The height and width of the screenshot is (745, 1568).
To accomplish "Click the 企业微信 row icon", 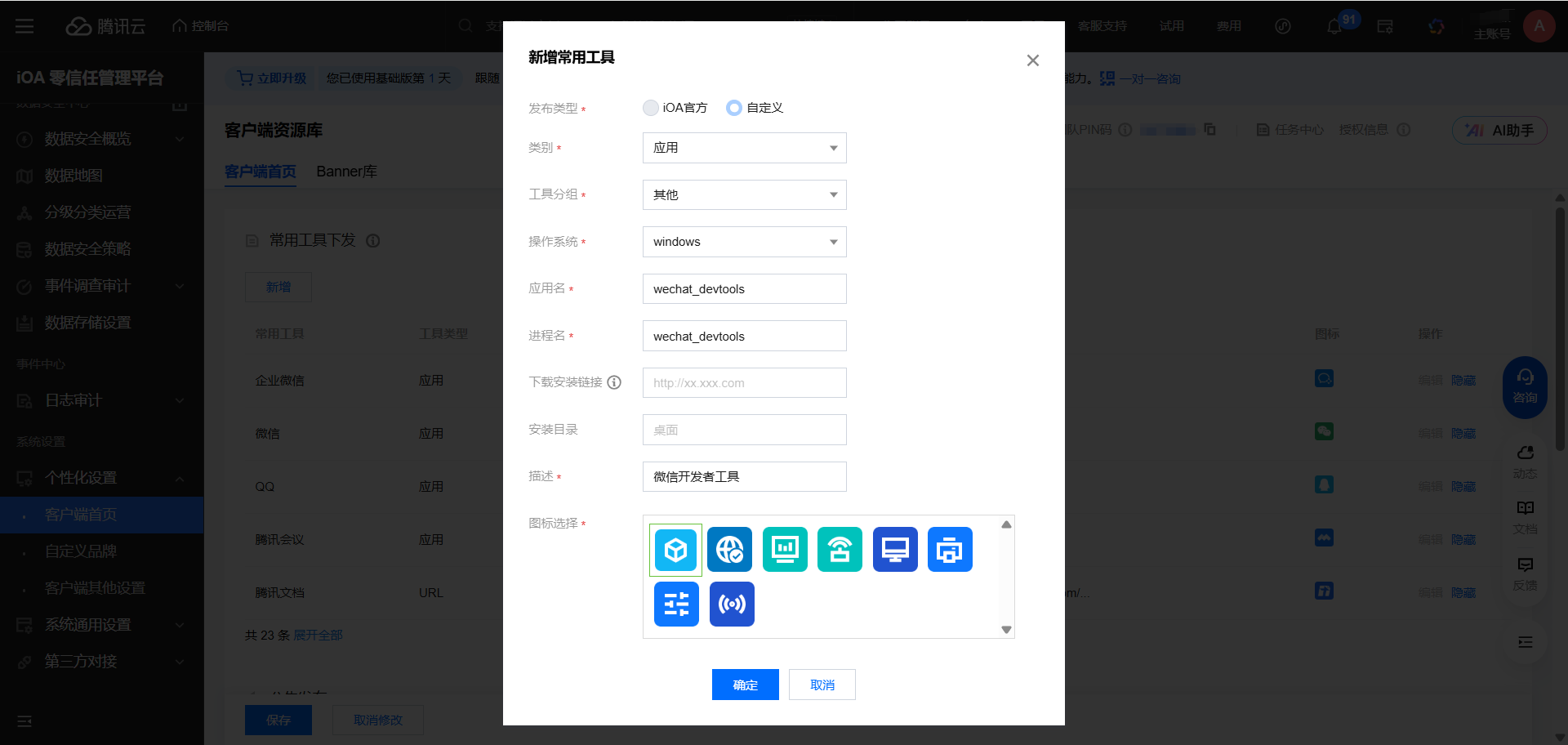I will 1324,379.
